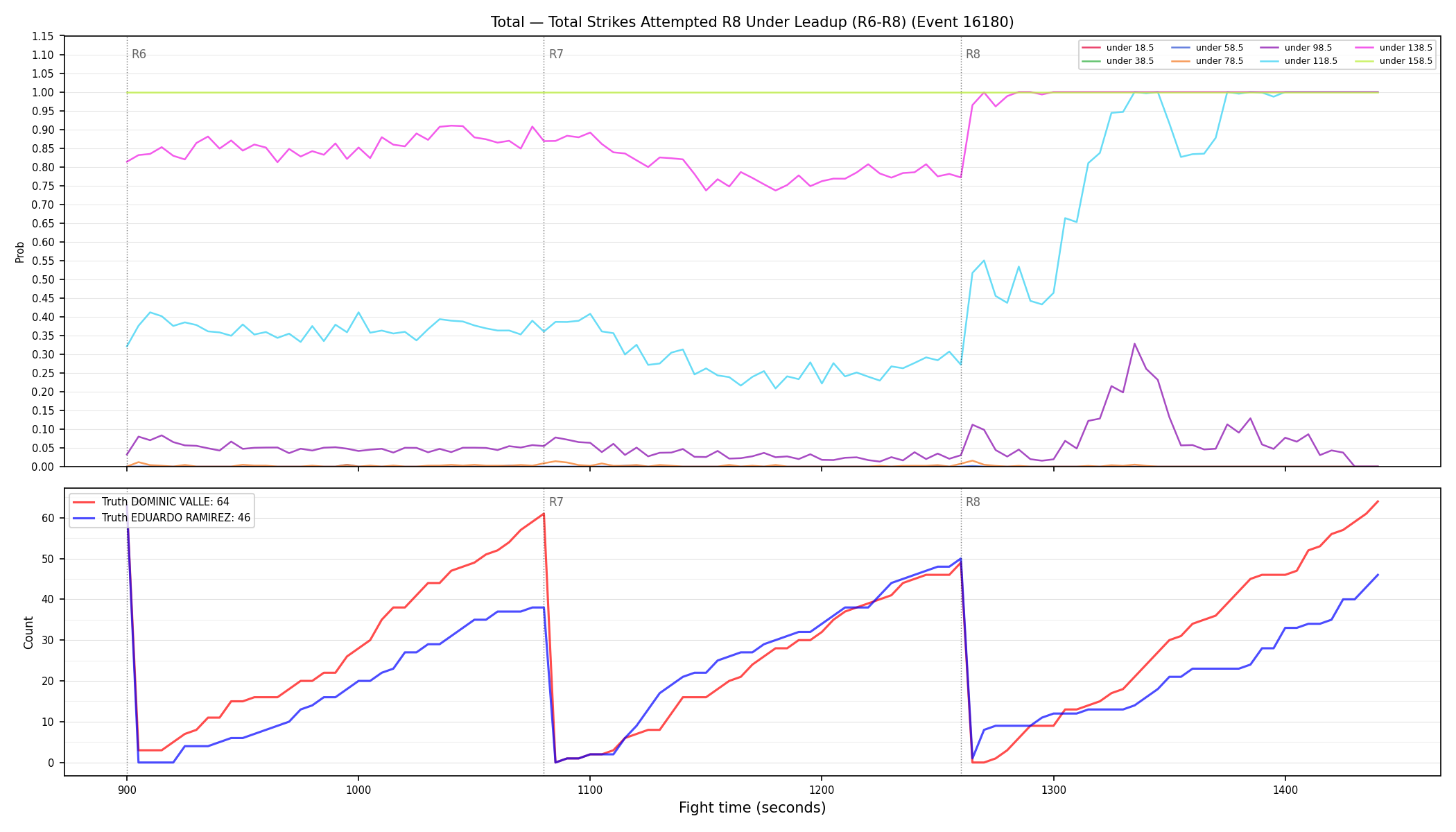Click the 1.15 tick on Prob axis
1456x832 pixels.
[43, 36]
